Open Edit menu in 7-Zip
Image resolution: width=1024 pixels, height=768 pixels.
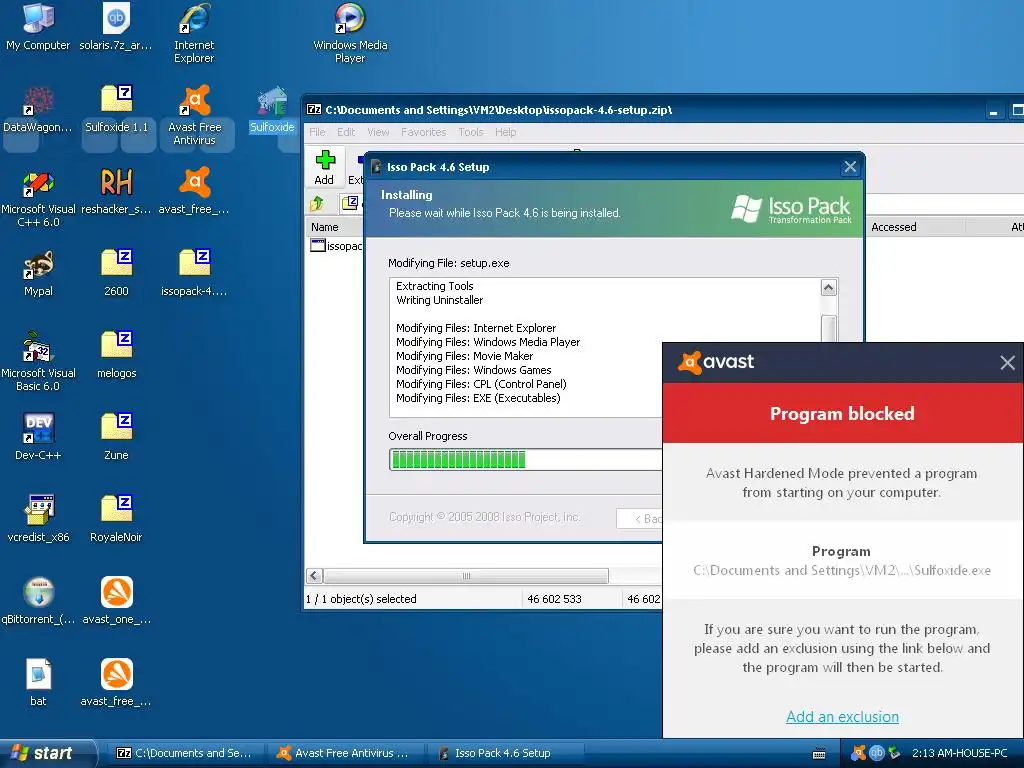pyautogui.click(x=346, y=132)
